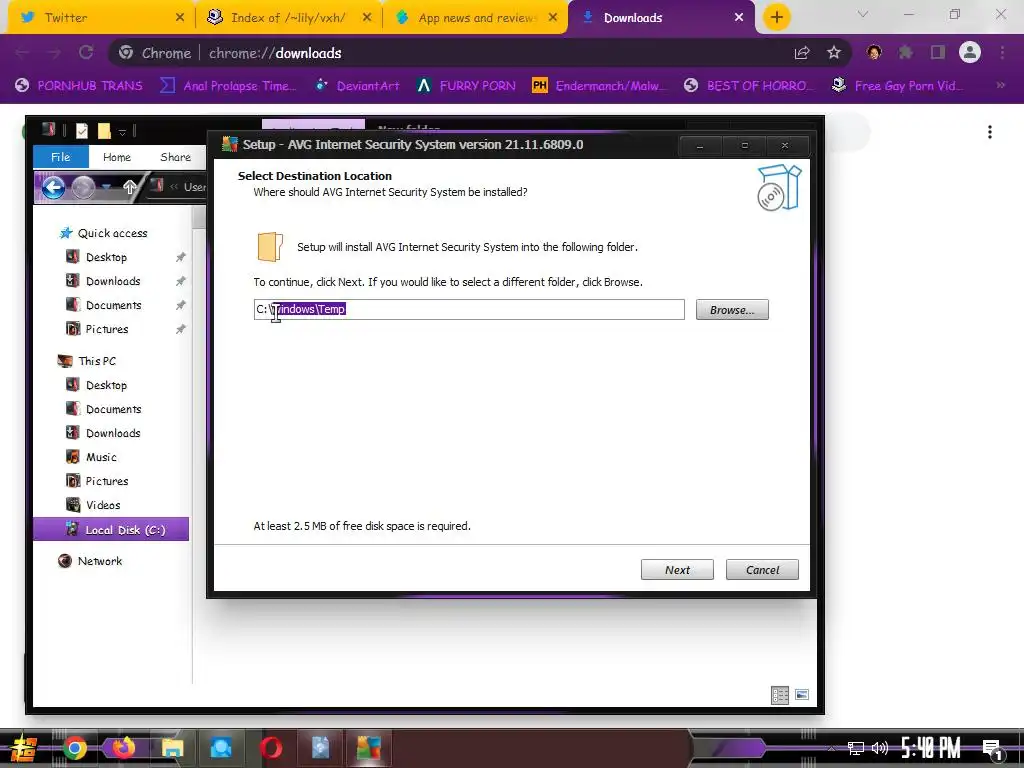Switch Explorer to details view icon
The image size is (1024, 768).
tap(780, 695)
